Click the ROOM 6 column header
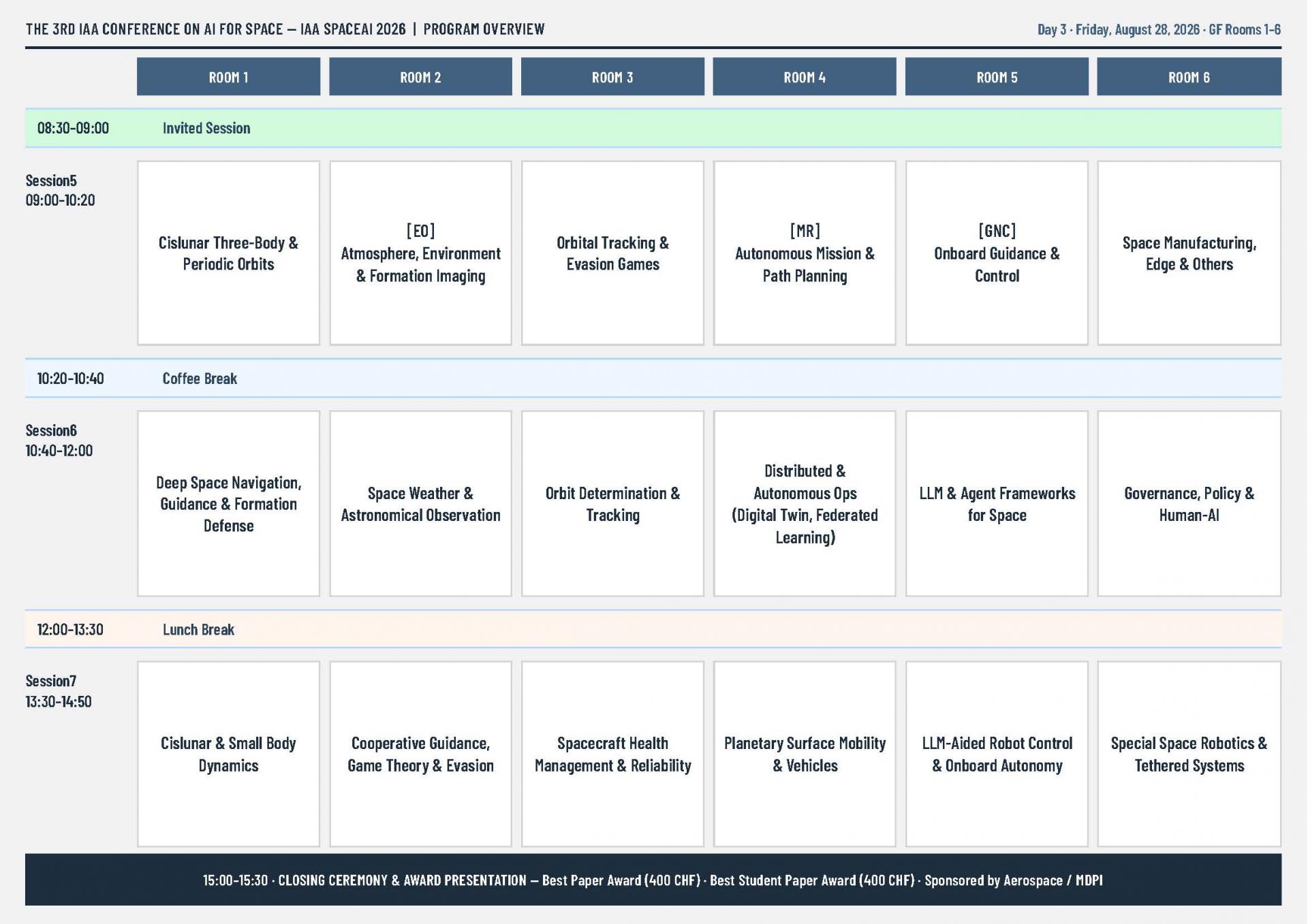Image resolution: width=1308 pixels, height=924 pixels. pyautogui.click(x=1189, y=76)
